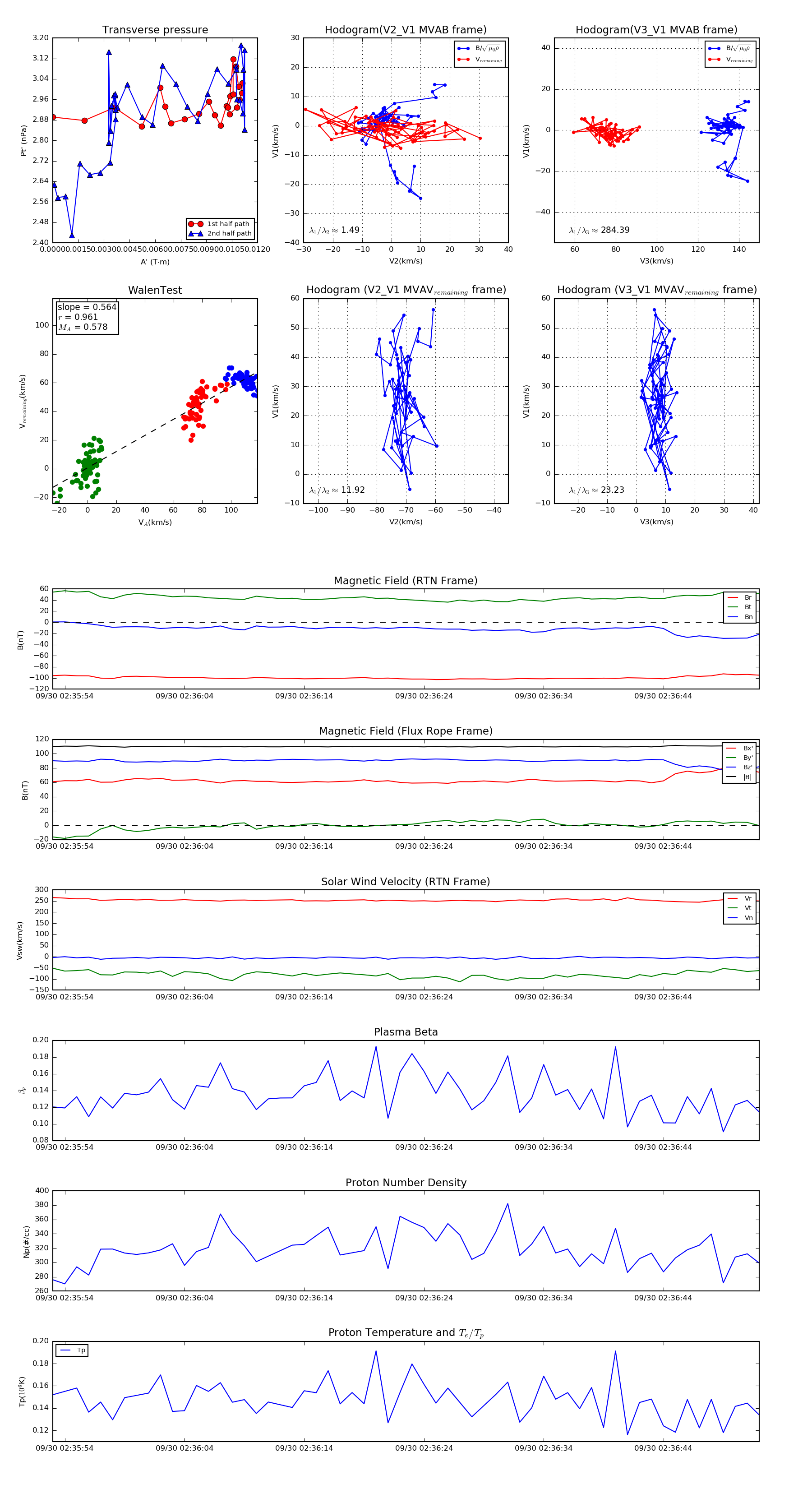Viewport: 812px width, 1489px height.
Task: Click the '|B|' legend entry
Action: click(x=740, y=777)
